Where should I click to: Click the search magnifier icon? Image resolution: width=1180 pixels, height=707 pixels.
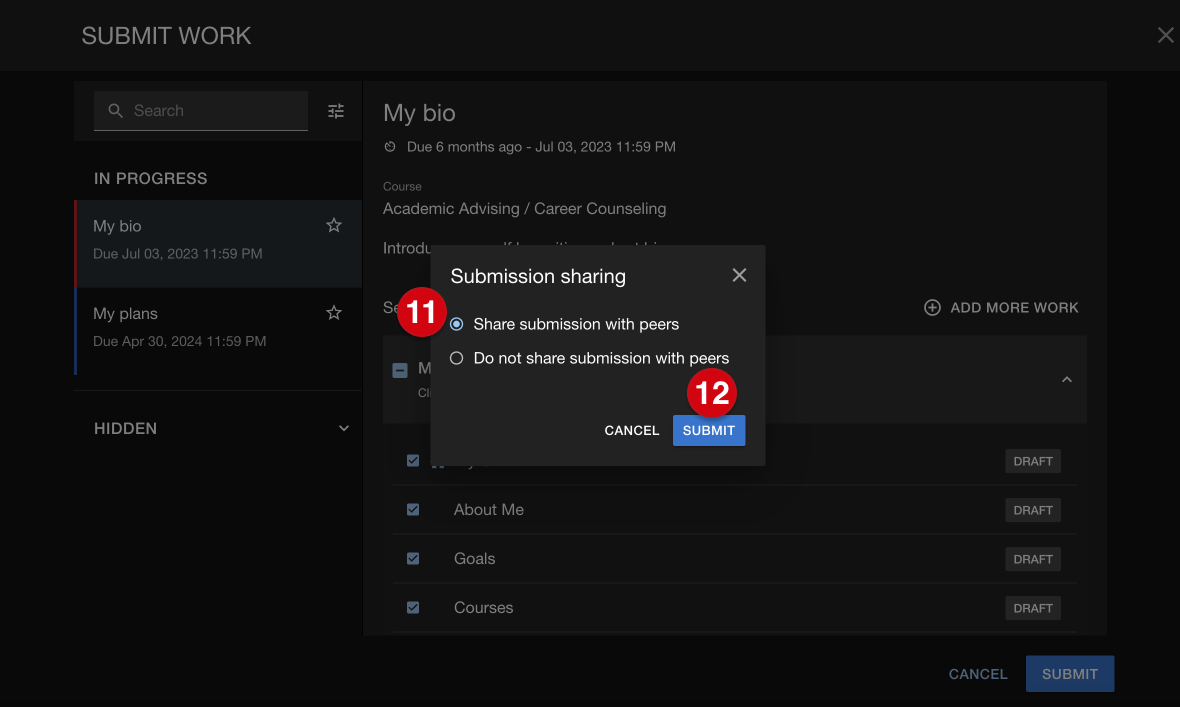tap(114, 110)
